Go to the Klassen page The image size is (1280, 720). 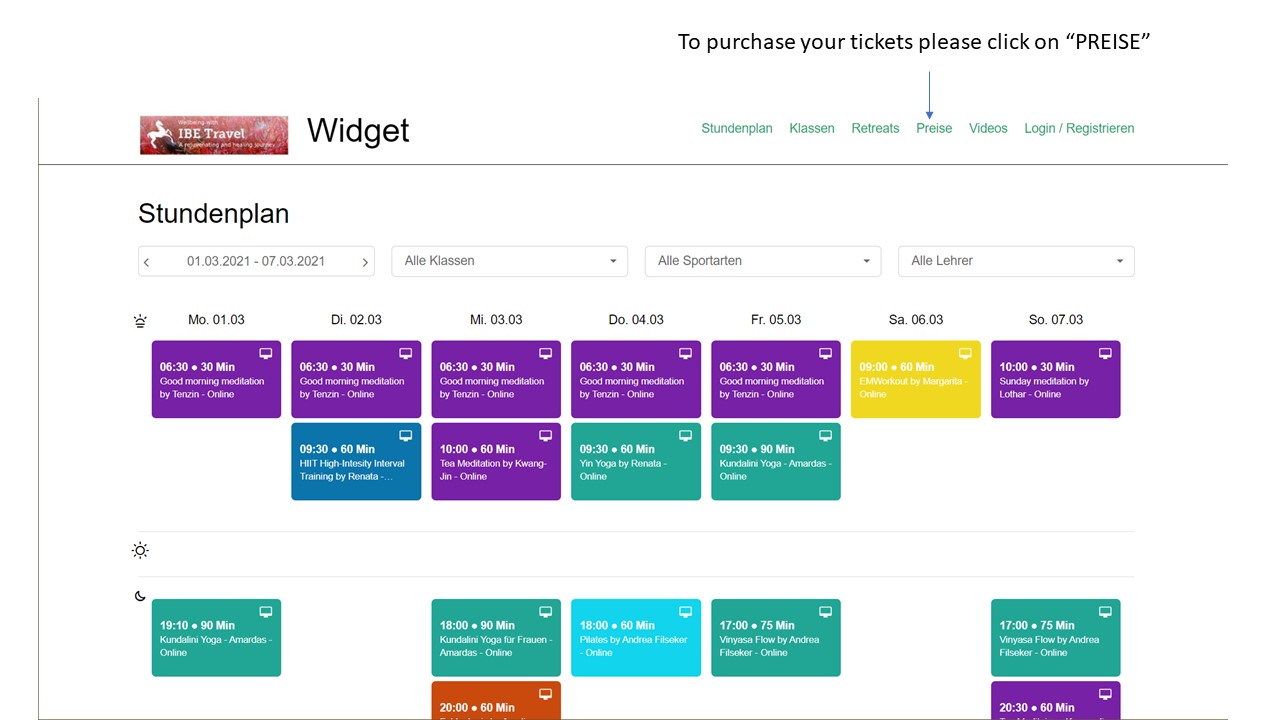click(812, 128)
